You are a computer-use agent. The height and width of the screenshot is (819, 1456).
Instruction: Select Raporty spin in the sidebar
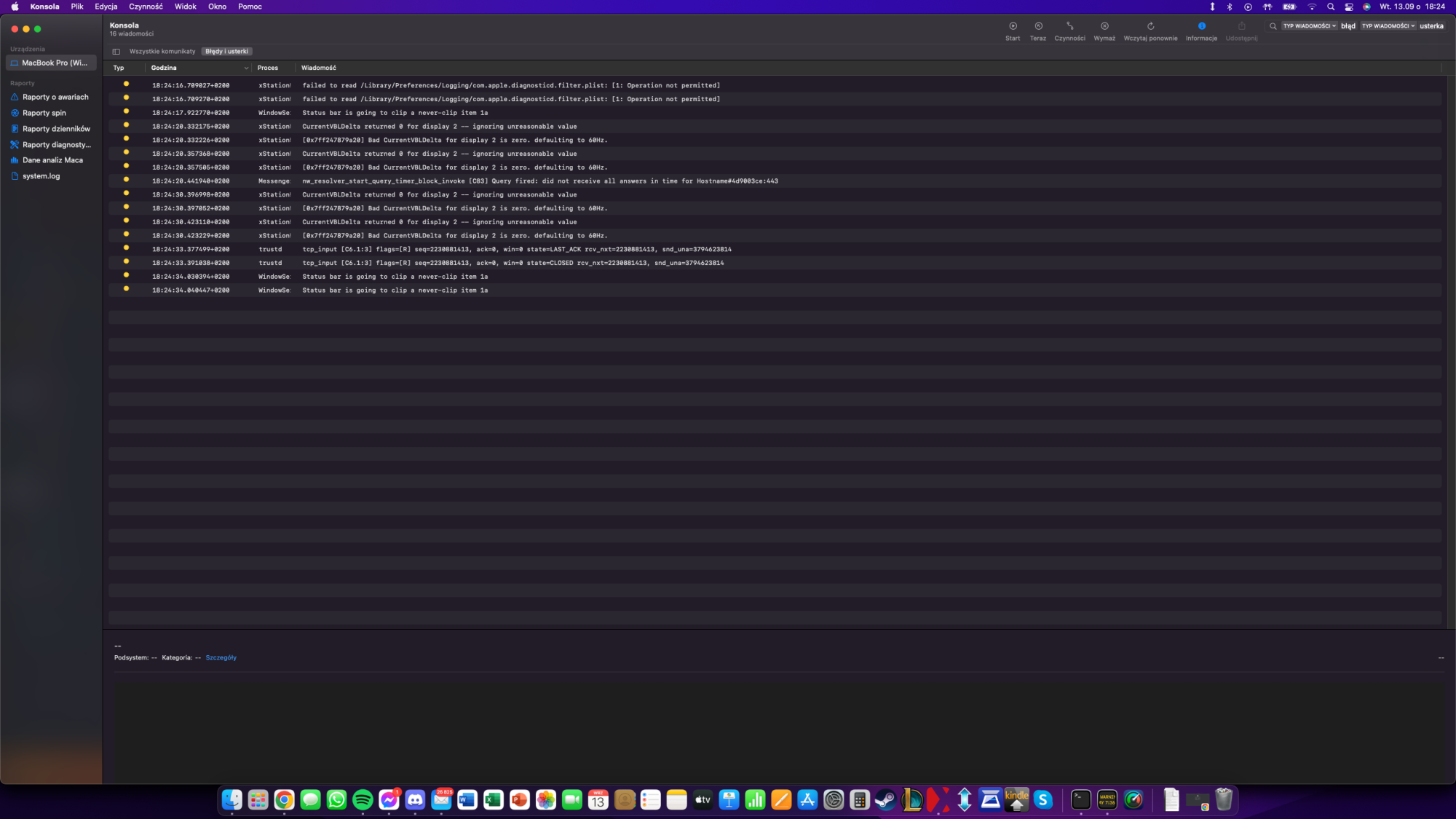pyautogui.click(x=44, y=113)
